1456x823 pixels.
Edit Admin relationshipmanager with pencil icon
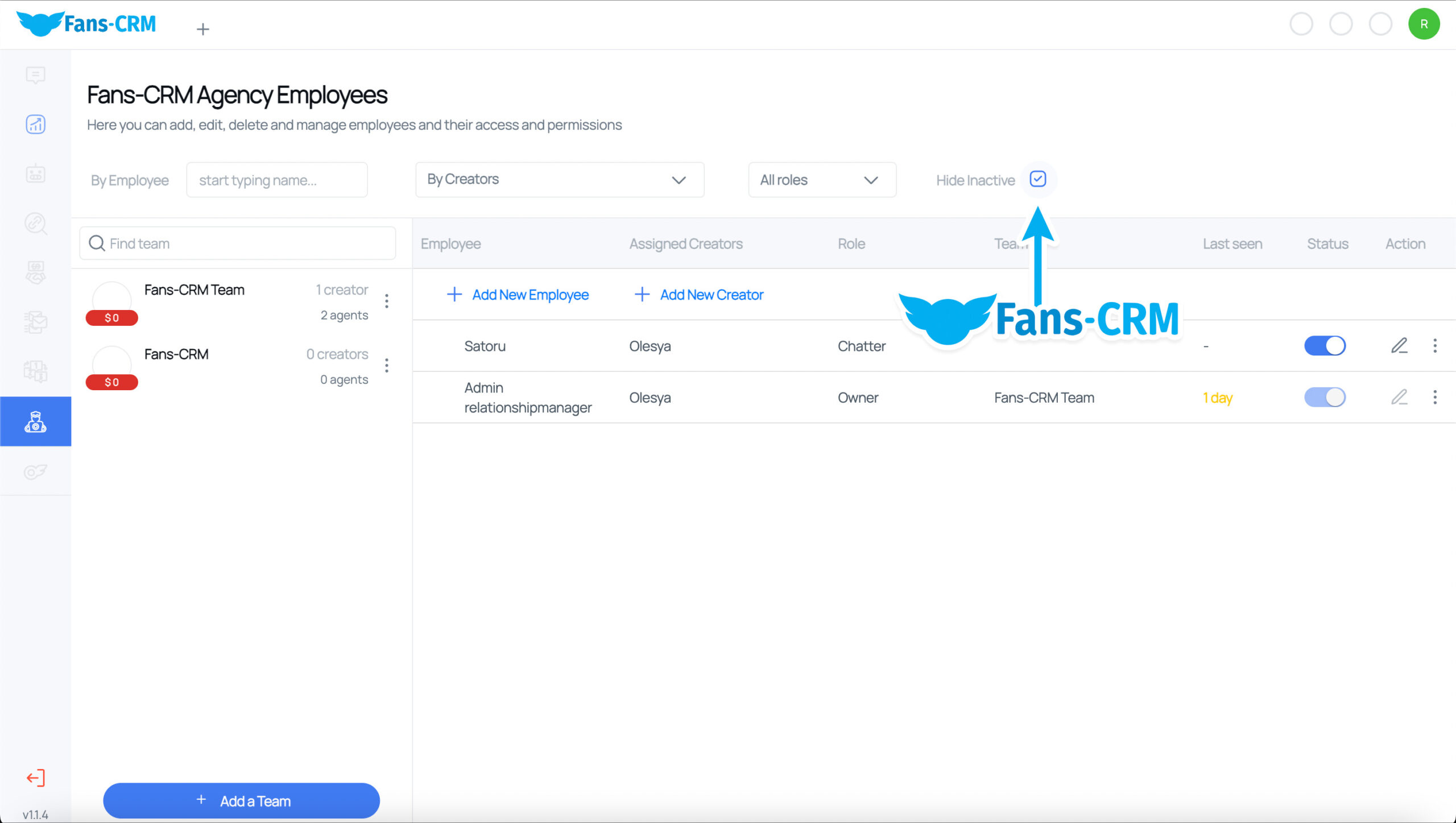point(1399,397)
